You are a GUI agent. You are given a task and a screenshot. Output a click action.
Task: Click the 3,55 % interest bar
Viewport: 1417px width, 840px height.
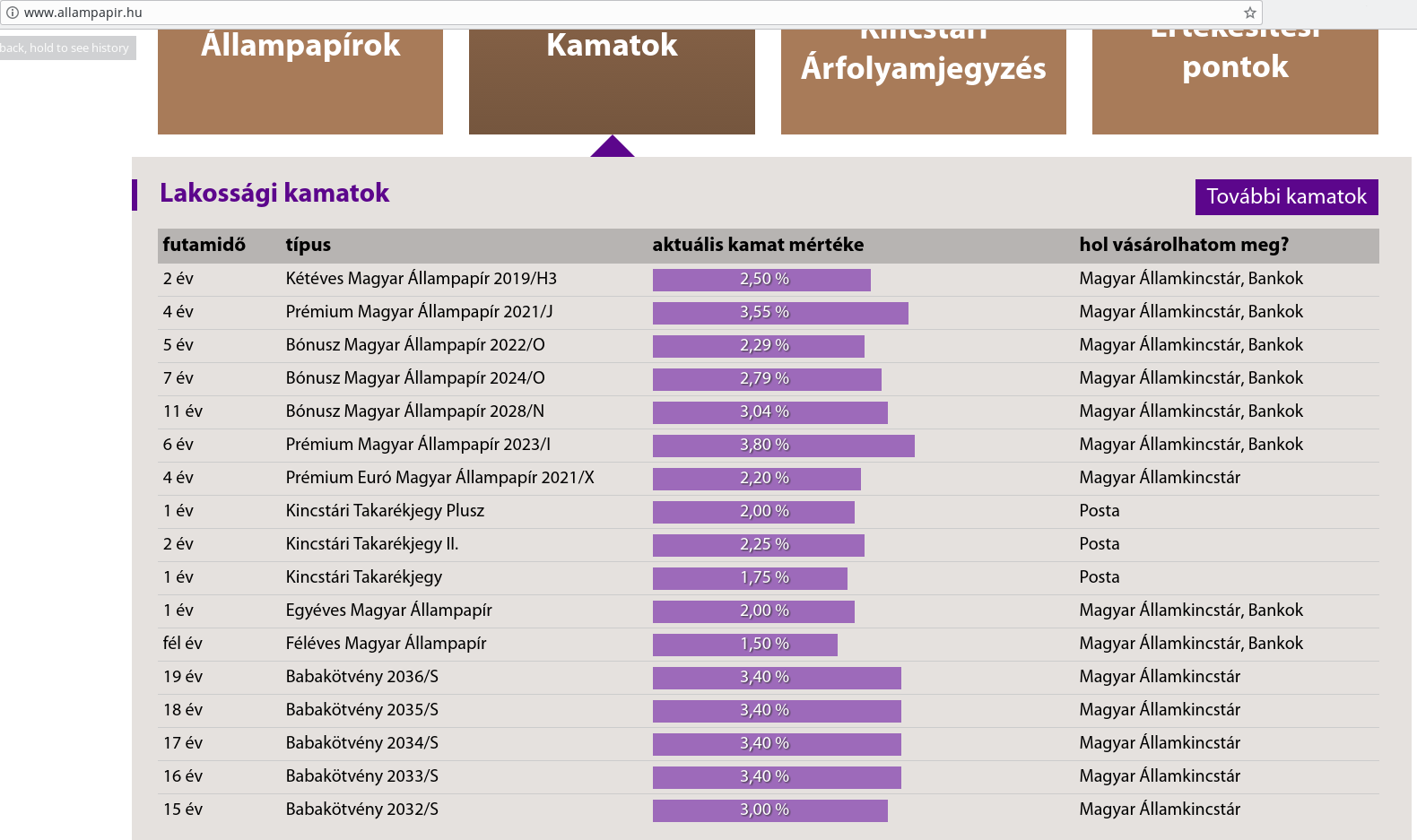point(780,313)
